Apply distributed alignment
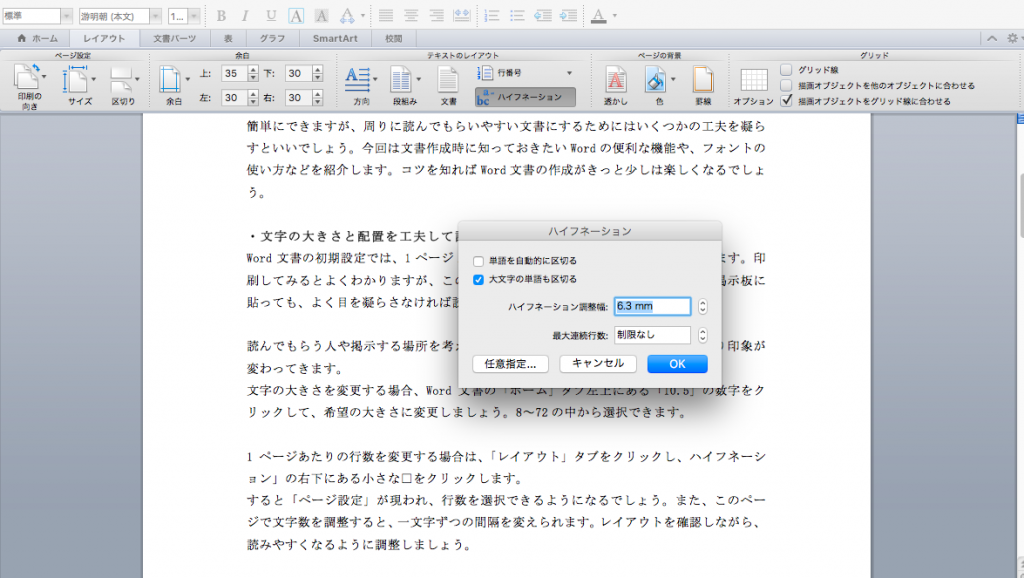The image size is (1024, 578). tap(462, 16)
